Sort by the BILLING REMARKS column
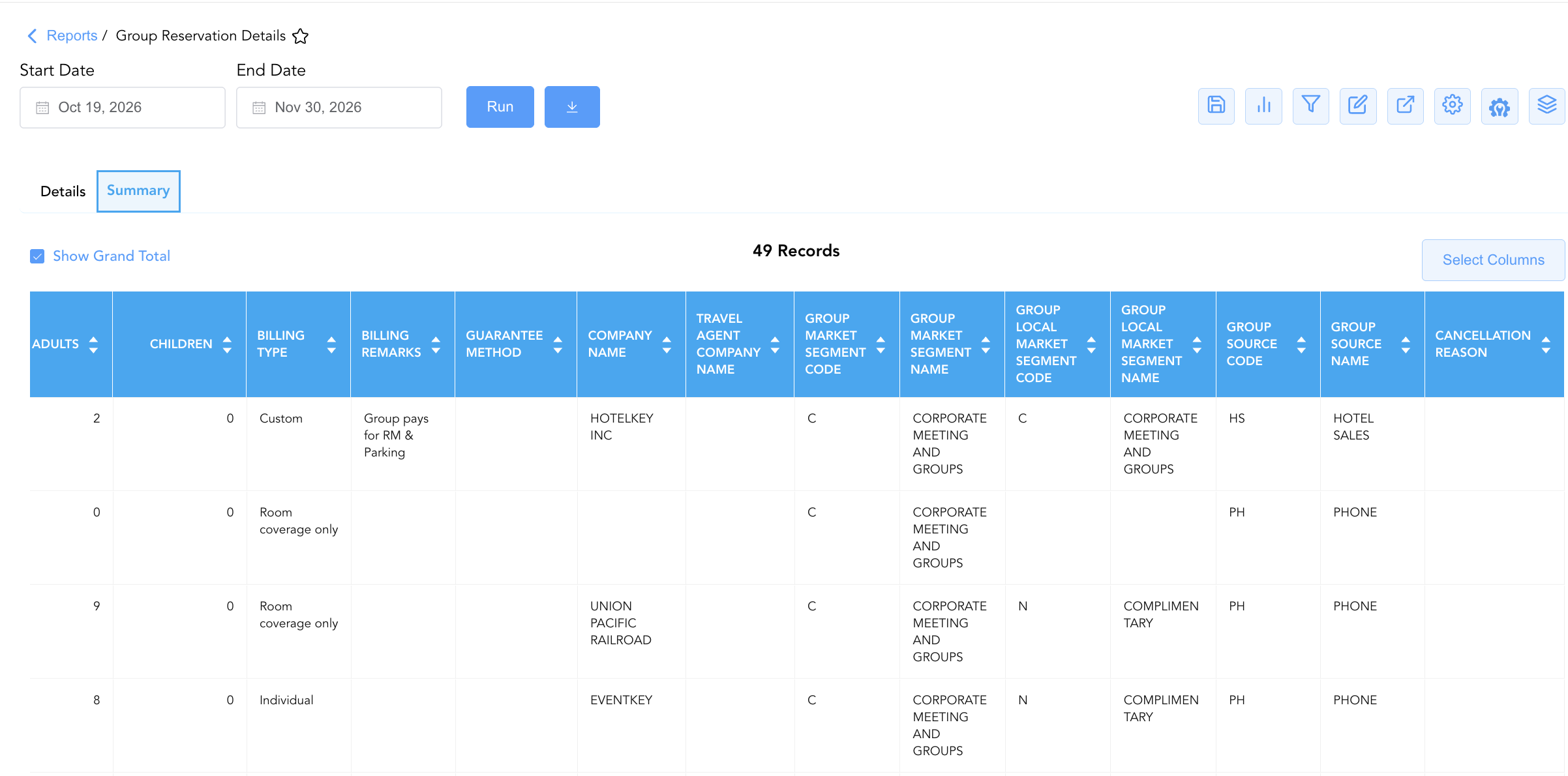The height and width of the screenshot is (776, 1568). 436,344
